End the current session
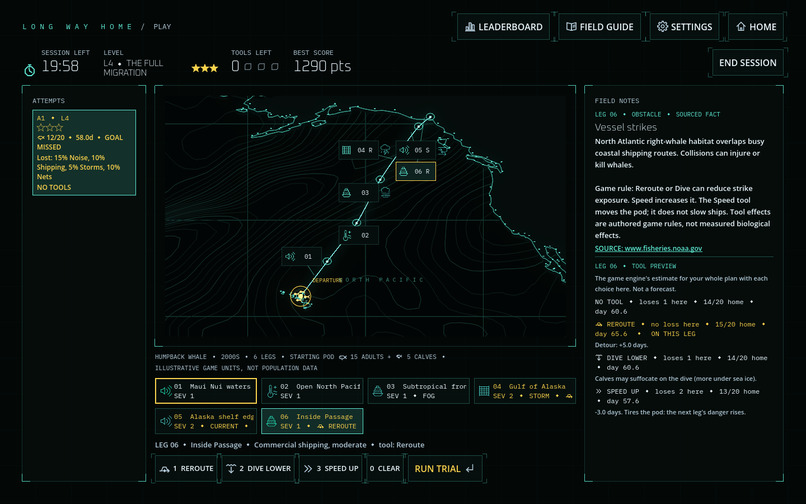 pos(747,63)
